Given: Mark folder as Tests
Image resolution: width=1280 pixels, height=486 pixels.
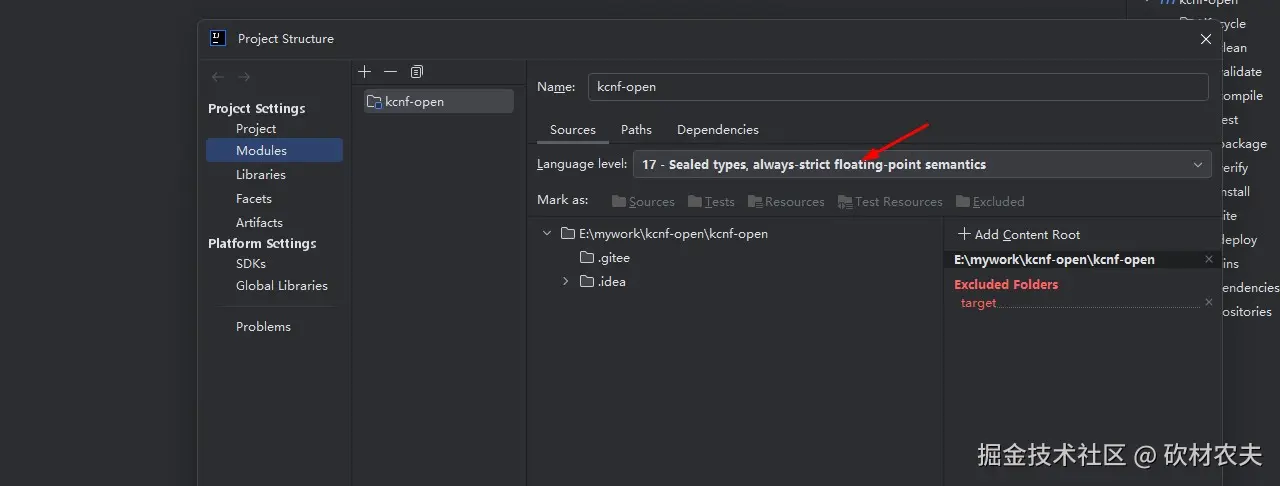Looking at the screenshot, I should (x=711, y=202).
